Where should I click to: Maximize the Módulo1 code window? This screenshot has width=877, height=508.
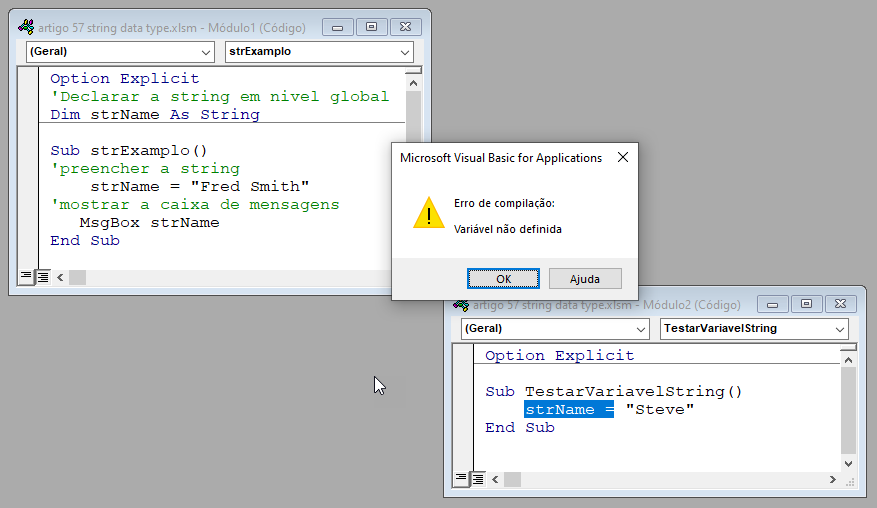point(371,27)
